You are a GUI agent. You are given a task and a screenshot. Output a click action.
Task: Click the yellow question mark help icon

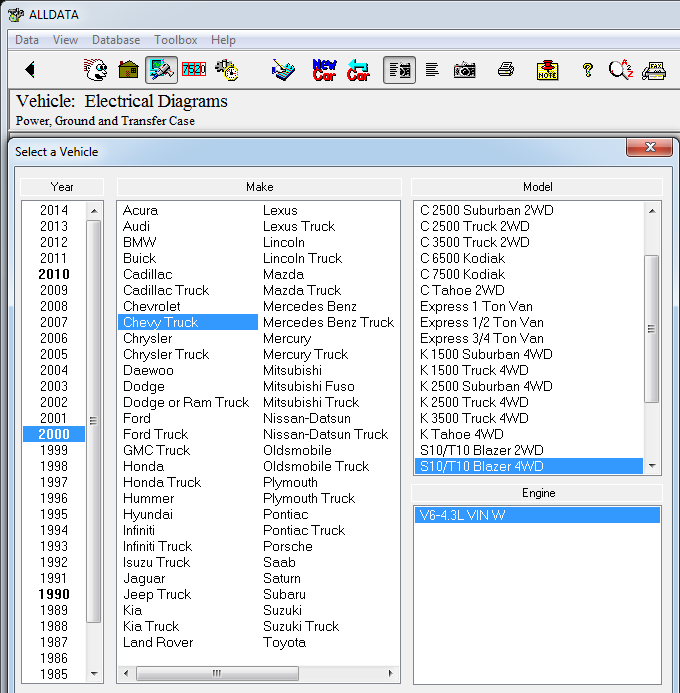588,70
